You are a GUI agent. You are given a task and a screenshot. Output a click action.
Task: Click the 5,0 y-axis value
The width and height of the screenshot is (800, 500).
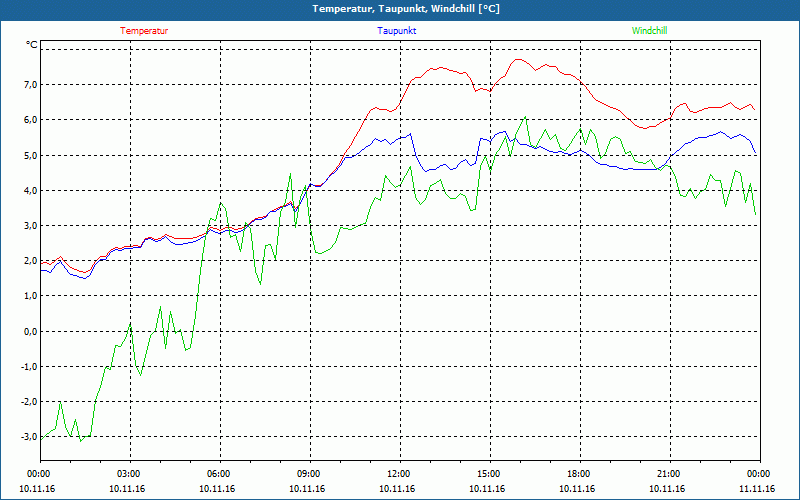31,155
